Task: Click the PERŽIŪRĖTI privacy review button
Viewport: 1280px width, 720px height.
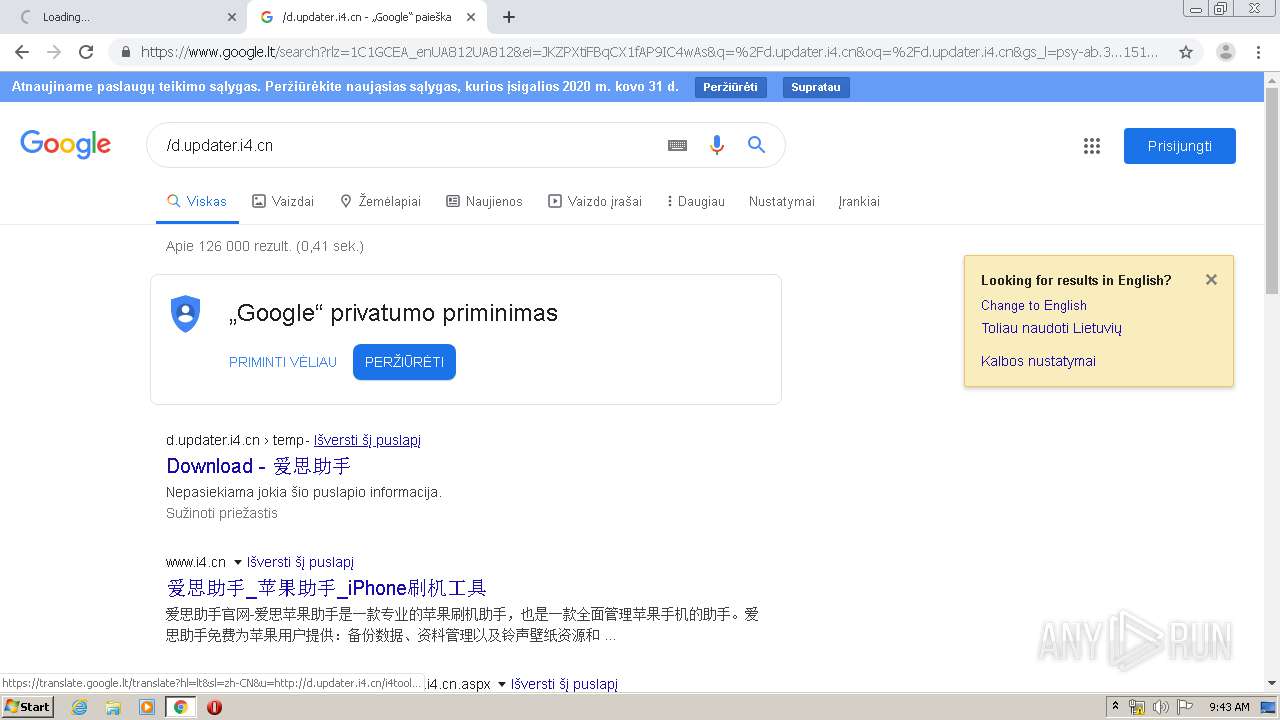Action: 404,362
